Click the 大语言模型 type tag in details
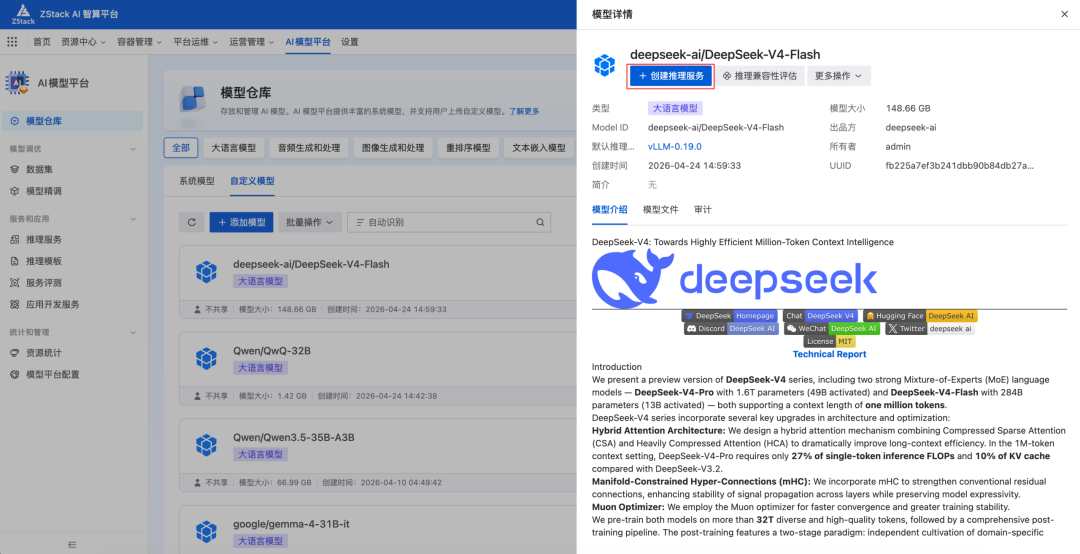The image size is (1080, 554). [x=675, y=108]
